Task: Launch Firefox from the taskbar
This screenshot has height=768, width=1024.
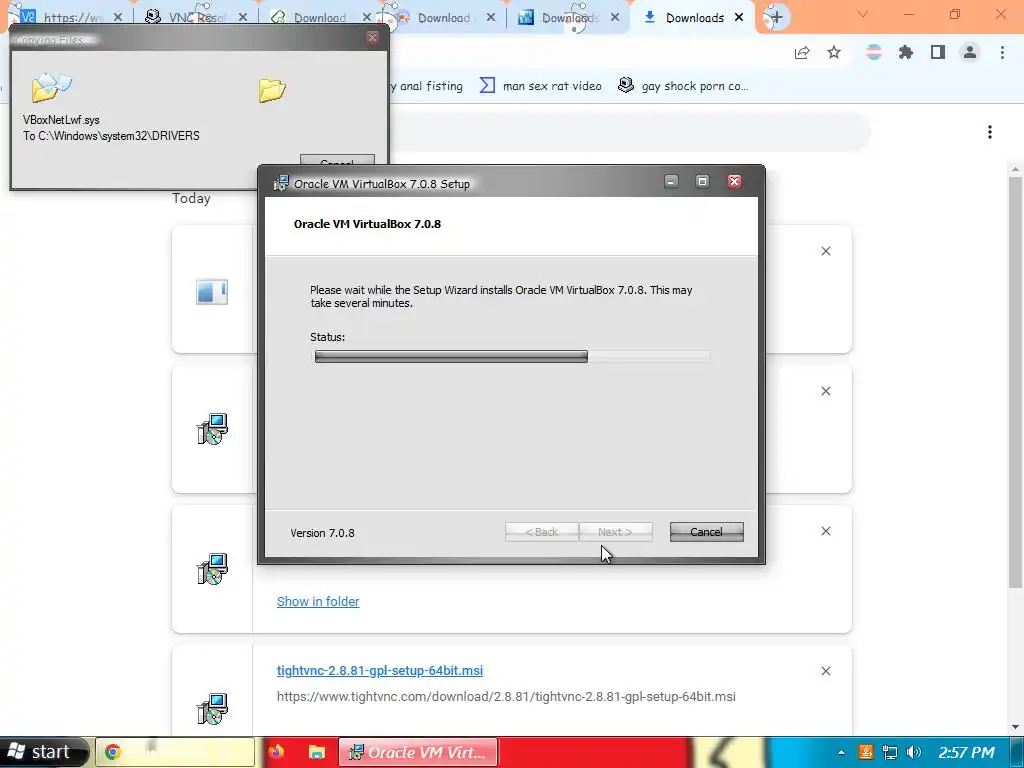Action: (276, 752)
